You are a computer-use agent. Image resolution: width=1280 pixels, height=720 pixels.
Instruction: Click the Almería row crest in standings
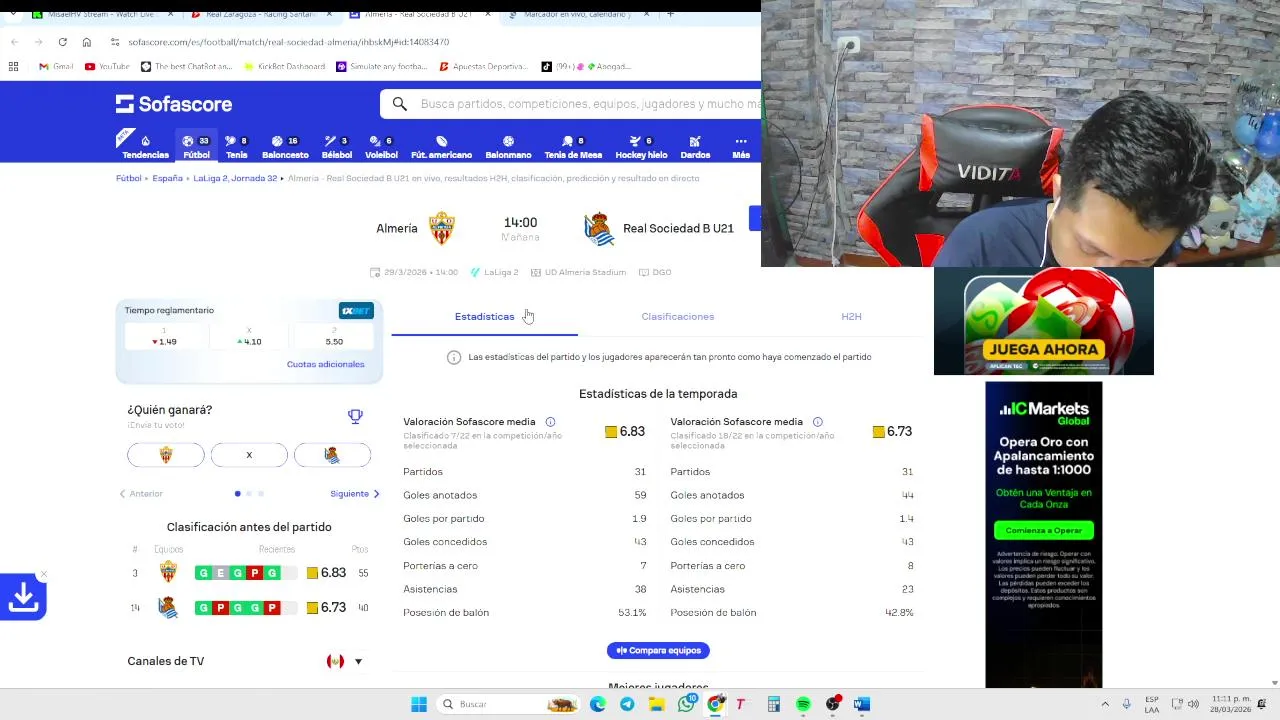coord(168,572)
